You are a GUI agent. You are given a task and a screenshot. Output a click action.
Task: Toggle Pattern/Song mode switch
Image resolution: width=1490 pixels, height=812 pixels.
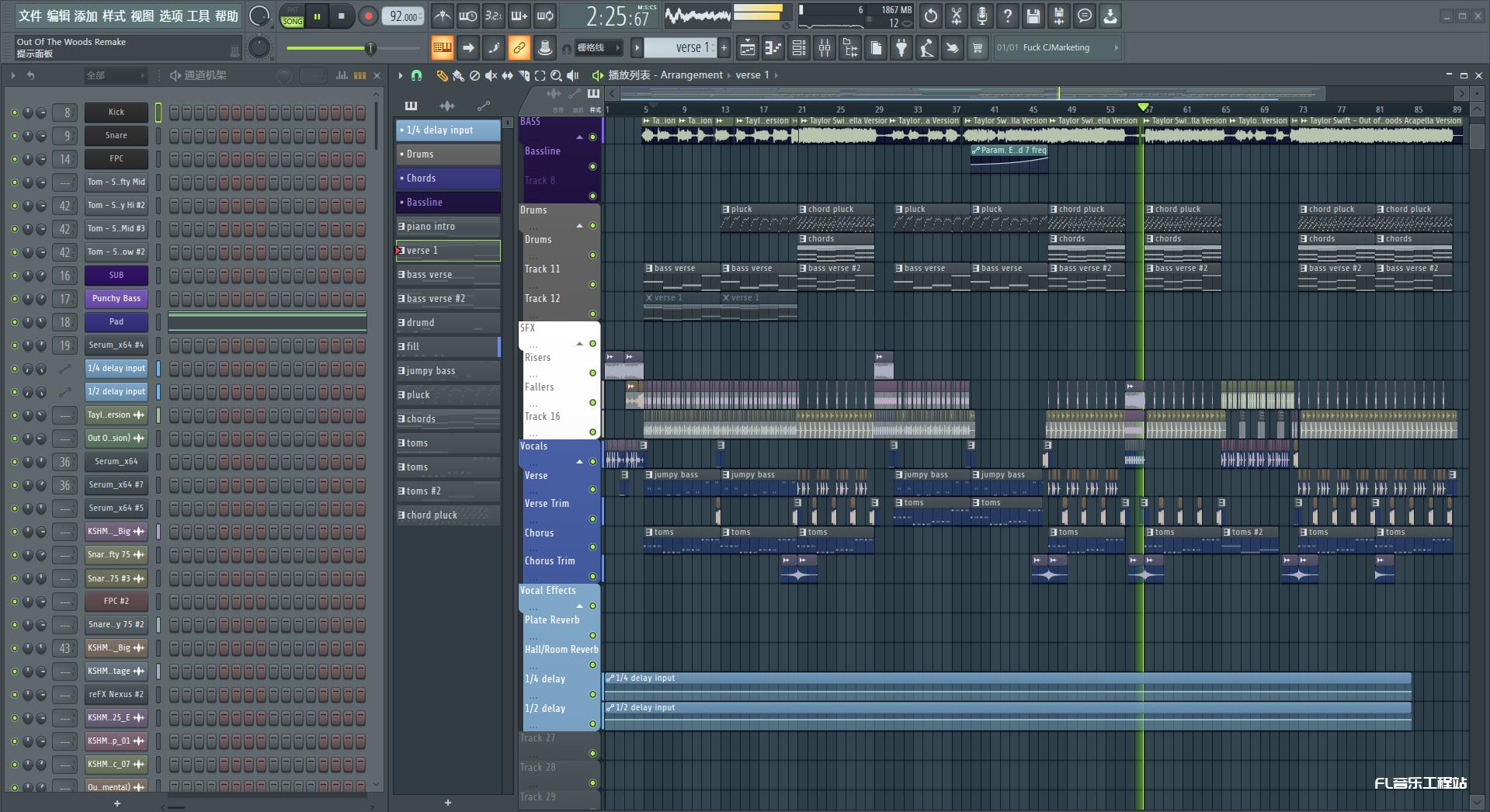pos(293,16)
